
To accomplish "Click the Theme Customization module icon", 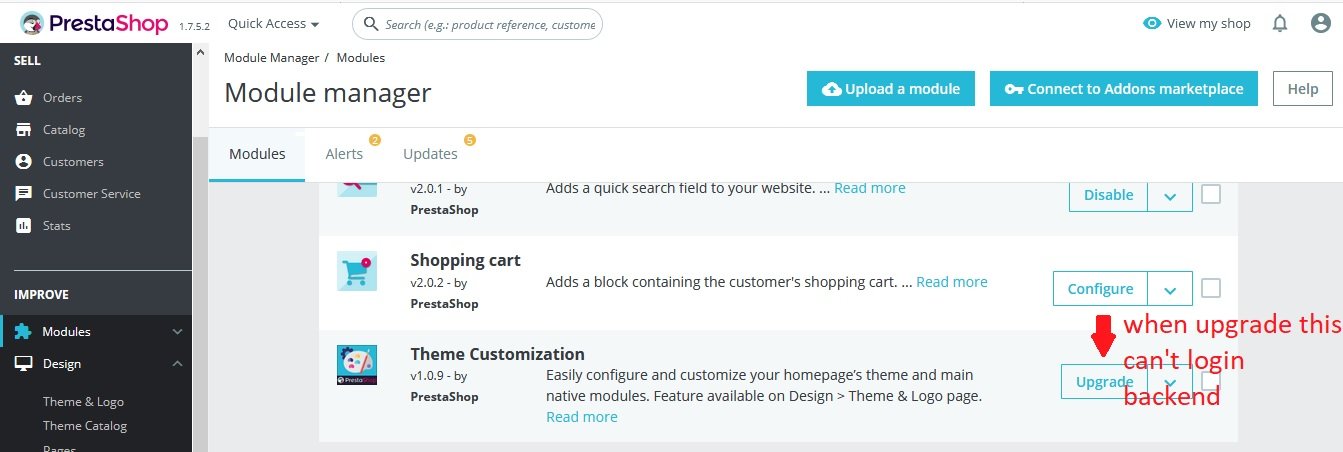I will click(357, 365).
